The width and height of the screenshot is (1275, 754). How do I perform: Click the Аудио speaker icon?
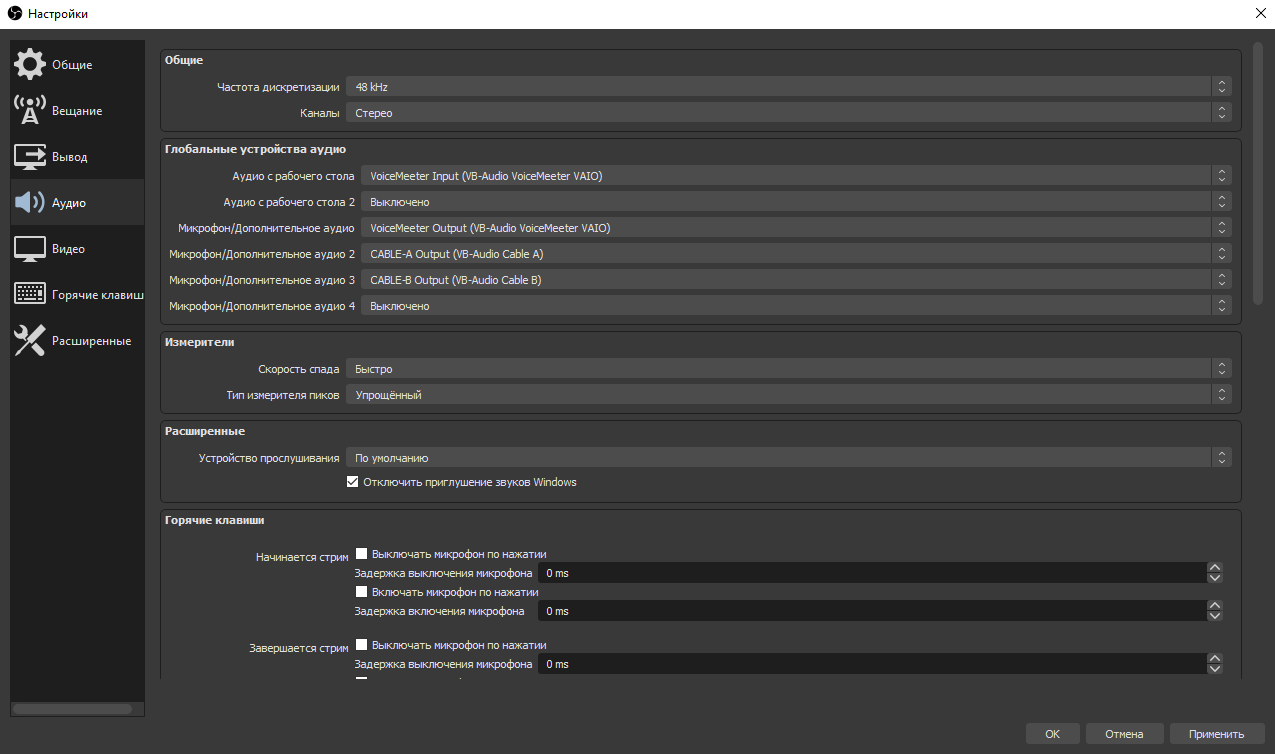pos(30,203)
